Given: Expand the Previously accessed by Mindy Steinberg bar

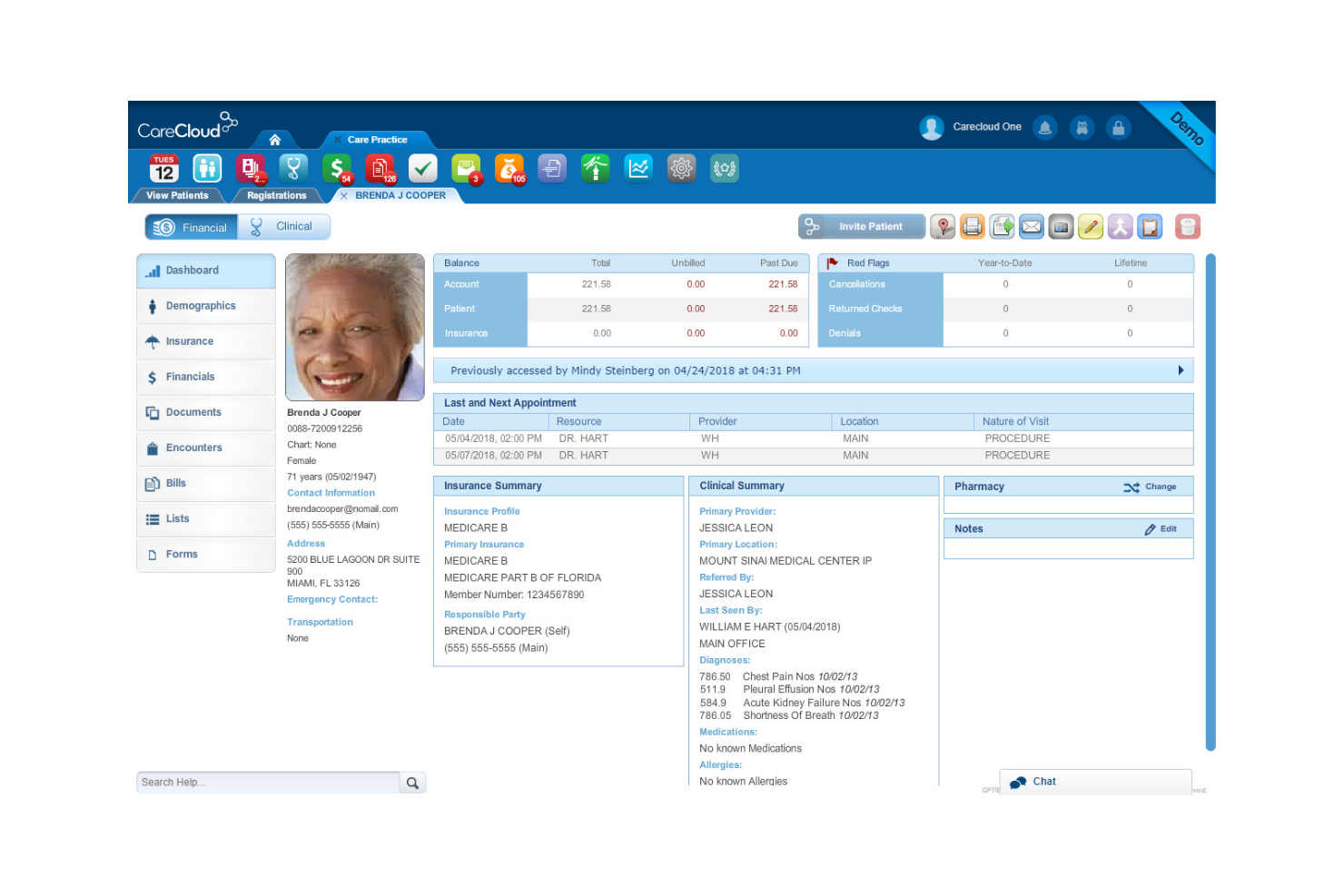Looking at the screenshot, I should coord(814,370).
